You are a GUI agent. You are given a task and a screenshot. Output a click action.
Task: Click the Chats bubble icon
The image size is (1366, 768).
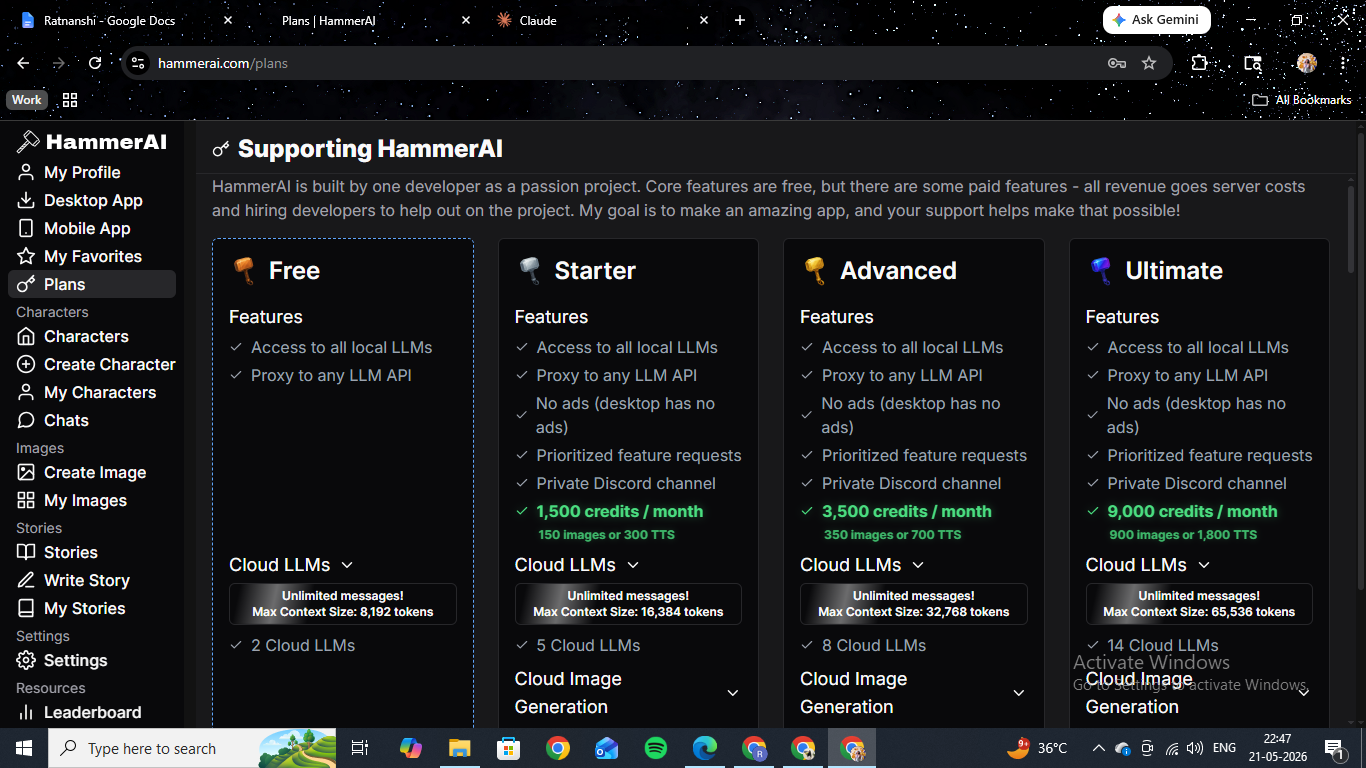click(26, 420)
